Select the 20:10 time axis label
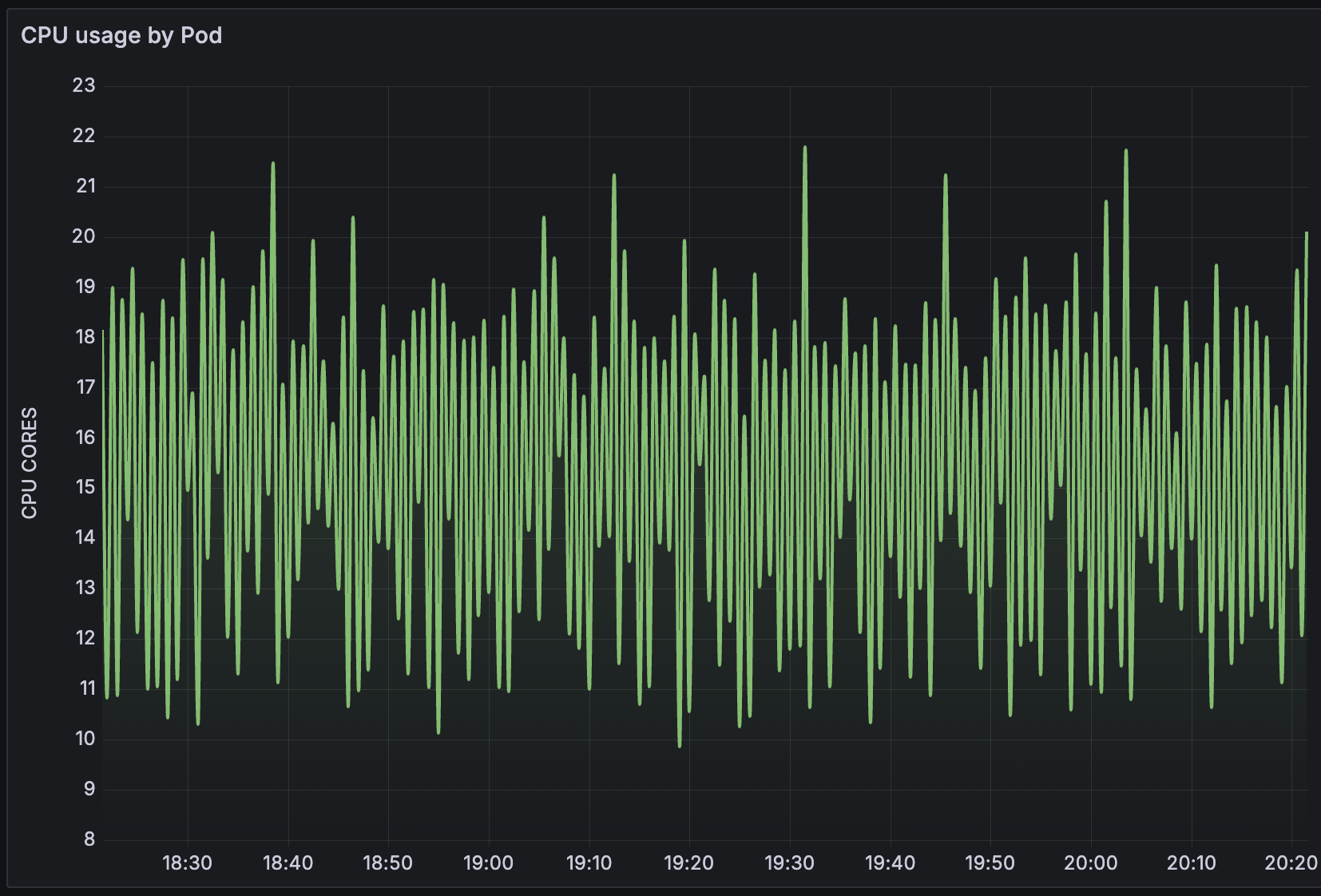 click(x=1192, y=863)
